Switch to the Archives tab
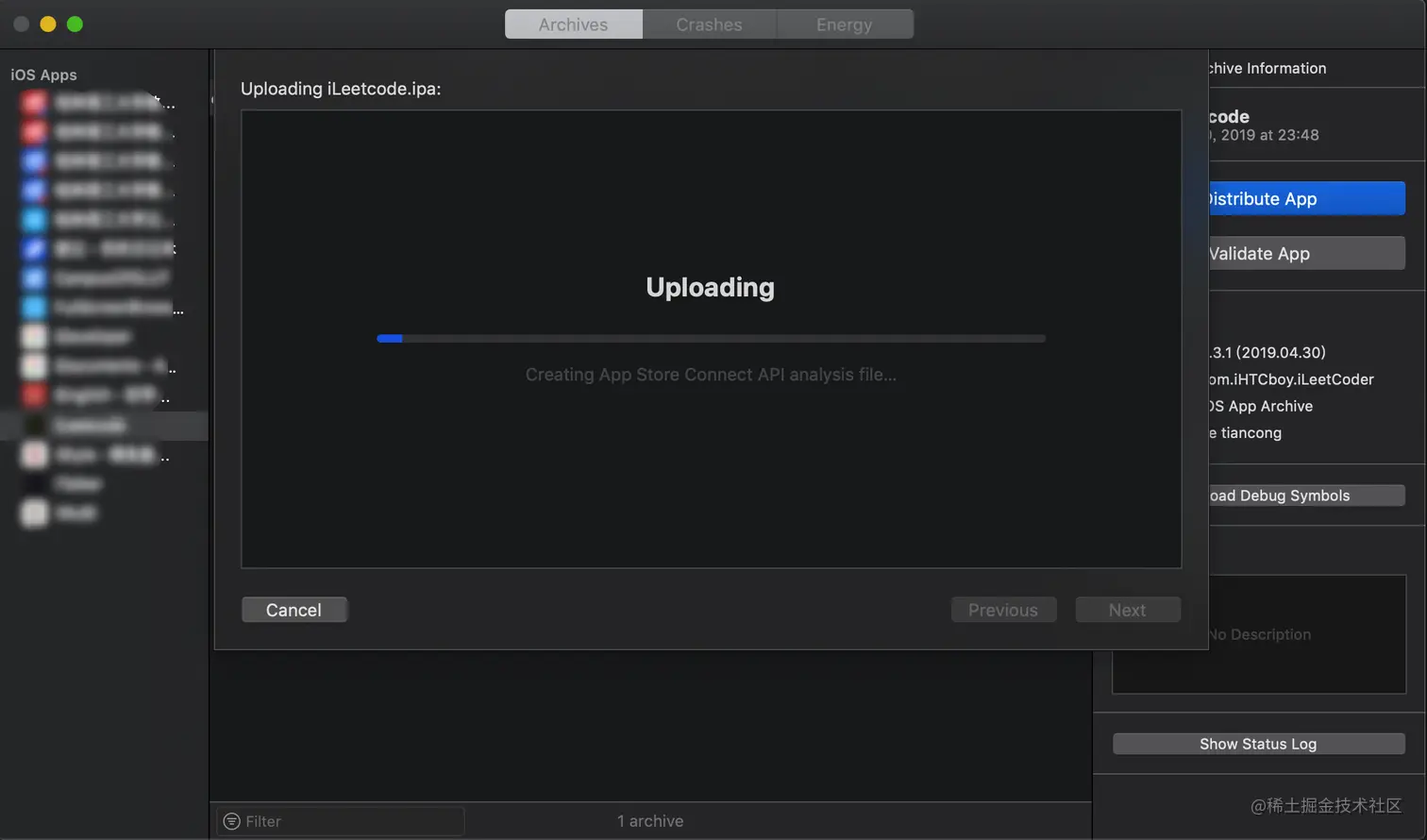 pyautogui.click(x=574, y=25)
